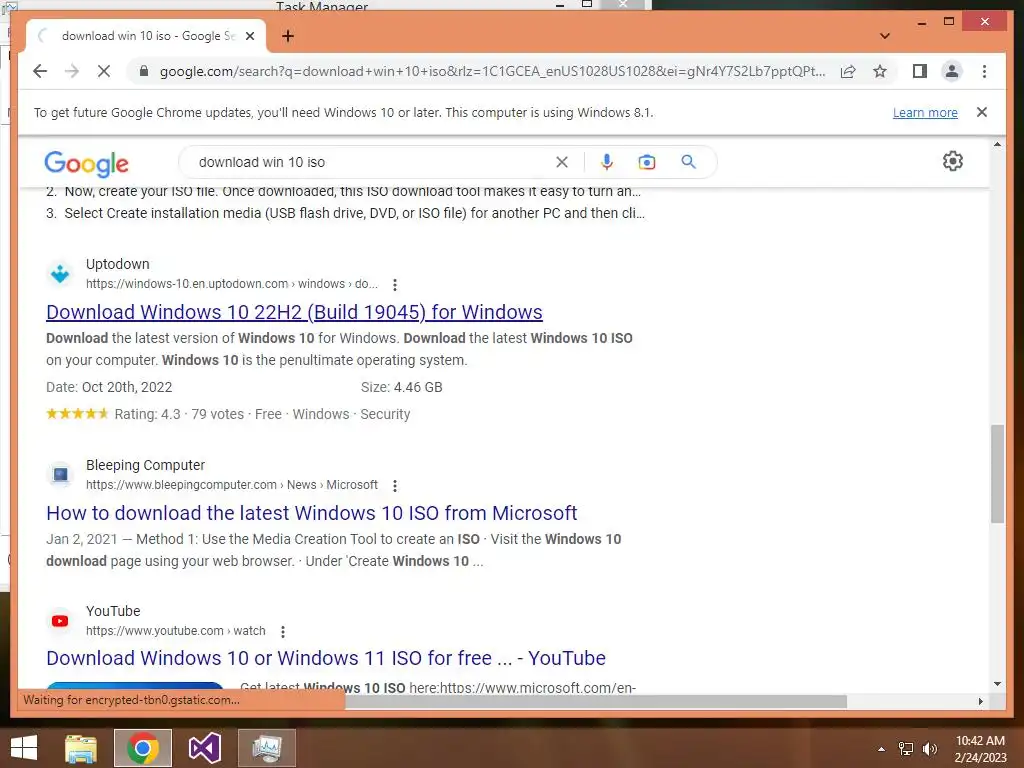1024x768 pixels.
Task: Show hidden system tray icons
Action: coord(882,749)
